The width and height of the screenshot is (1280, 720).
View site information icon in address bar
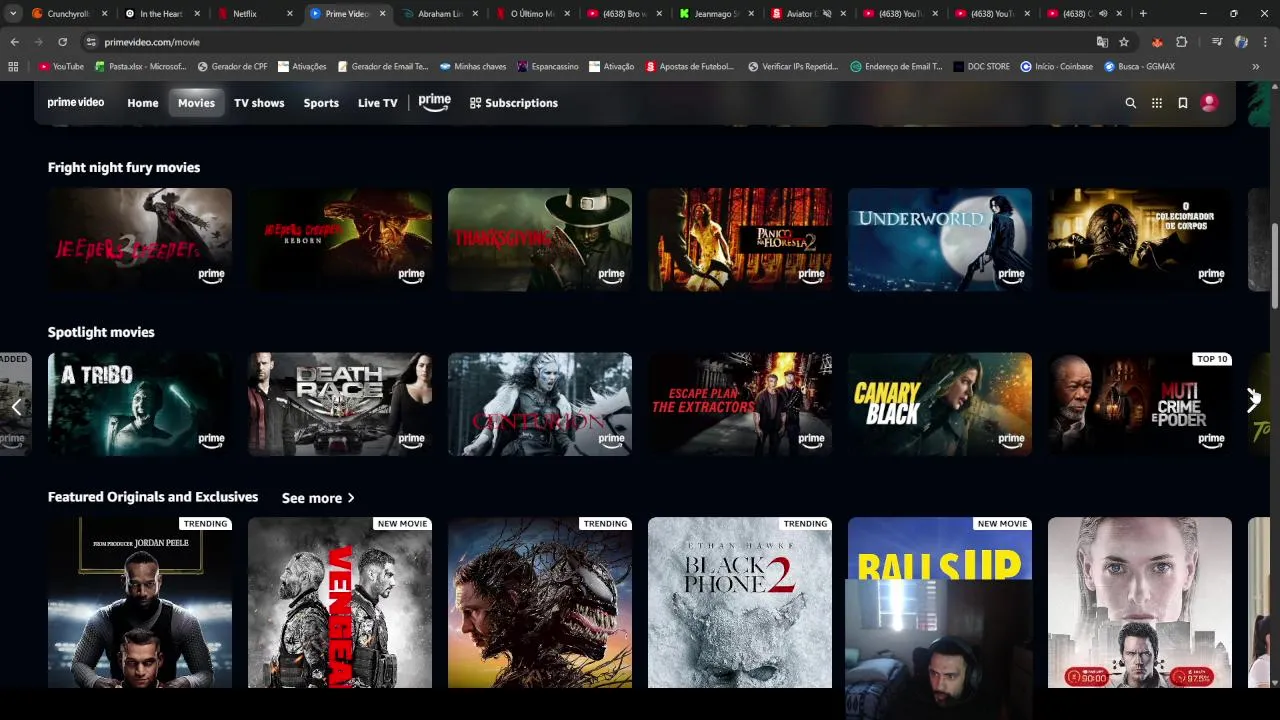pyautogui.click(x=91, y=42)
